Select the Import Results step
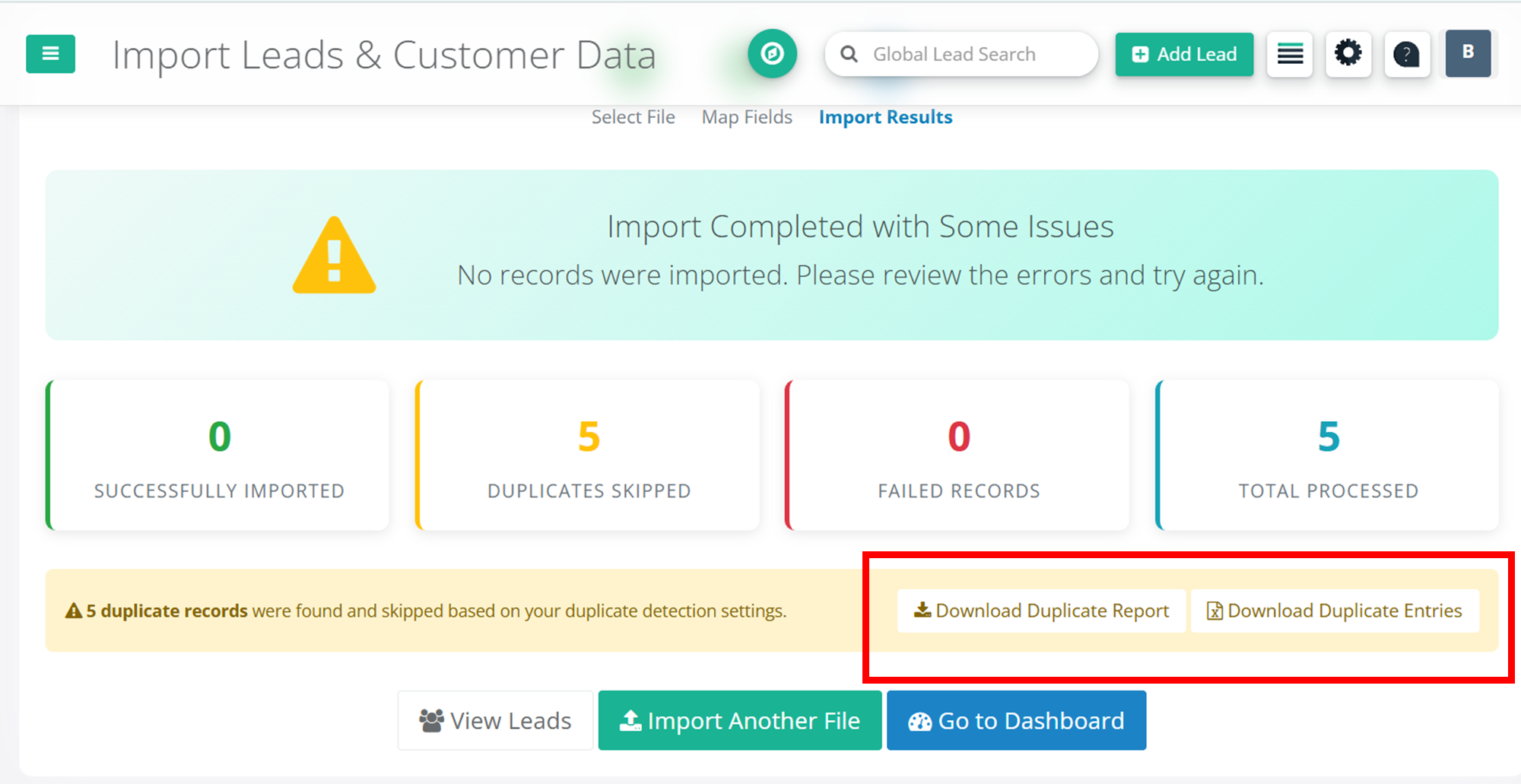The image size is (1521, 784). [885, 117]
